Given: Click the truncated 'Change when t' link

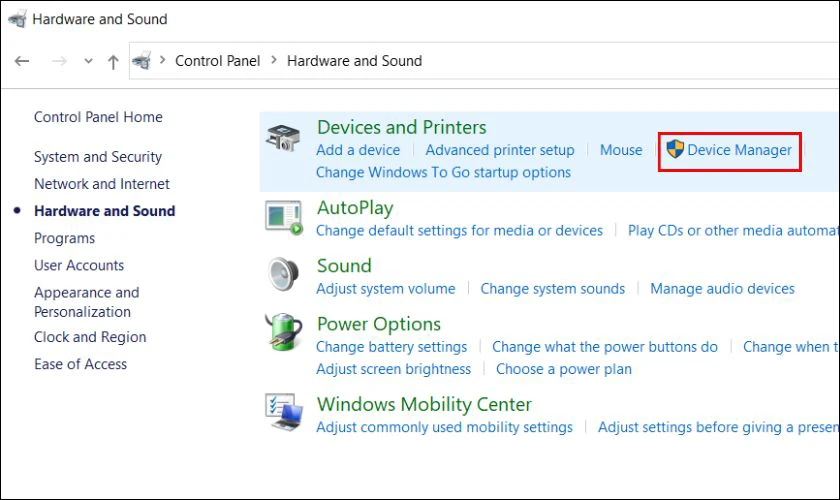Looking at the screenshot, I should [x=791, y=347].
